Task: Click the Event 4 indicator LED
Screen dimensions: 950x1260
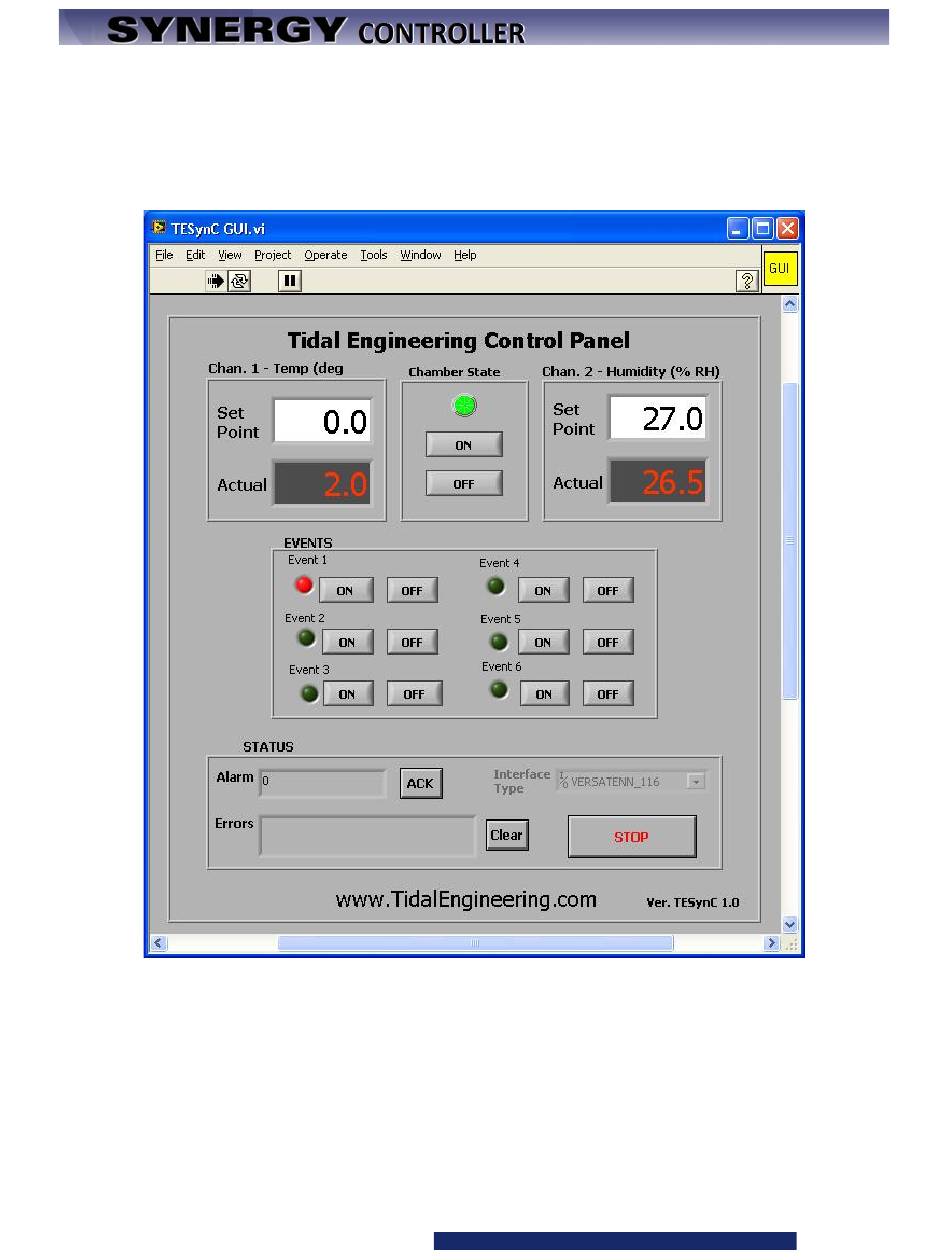Action: pyautogui.click(x=495, y=586)
